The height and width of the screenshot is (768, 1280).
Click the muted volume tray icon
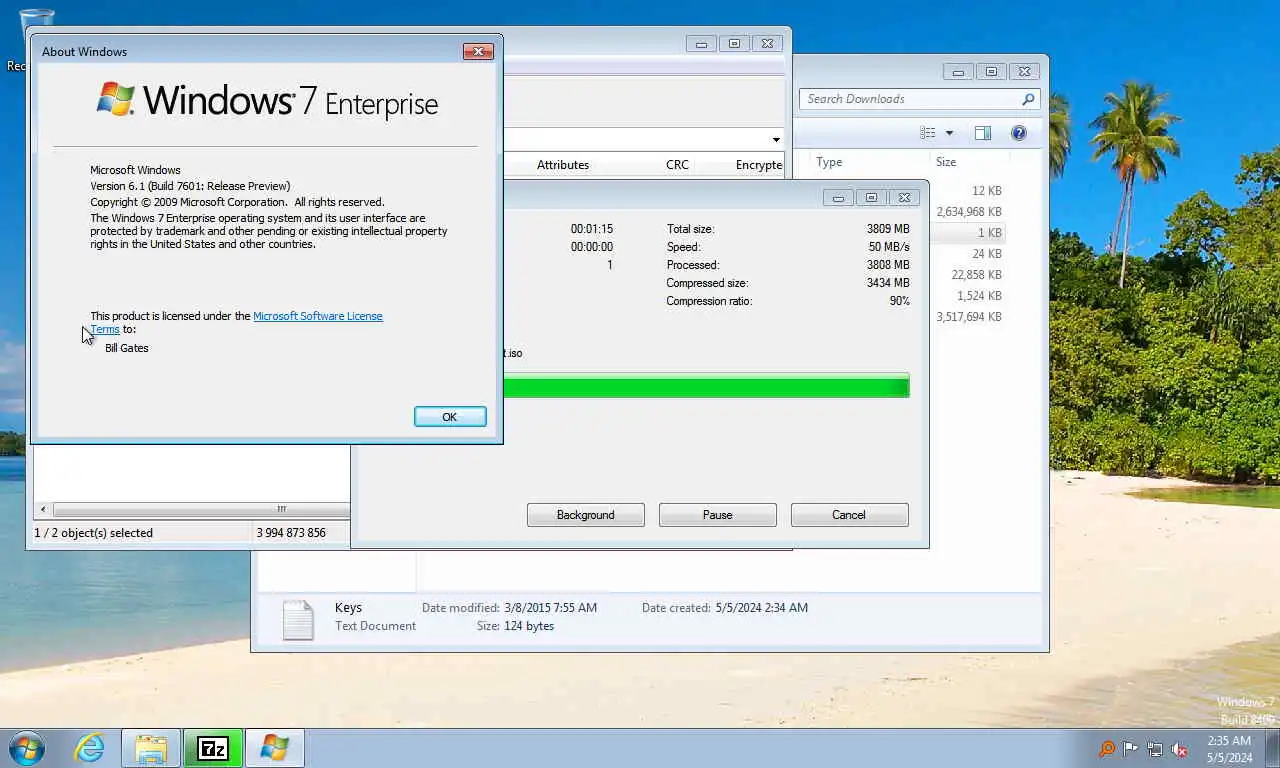click(1180, 749)
